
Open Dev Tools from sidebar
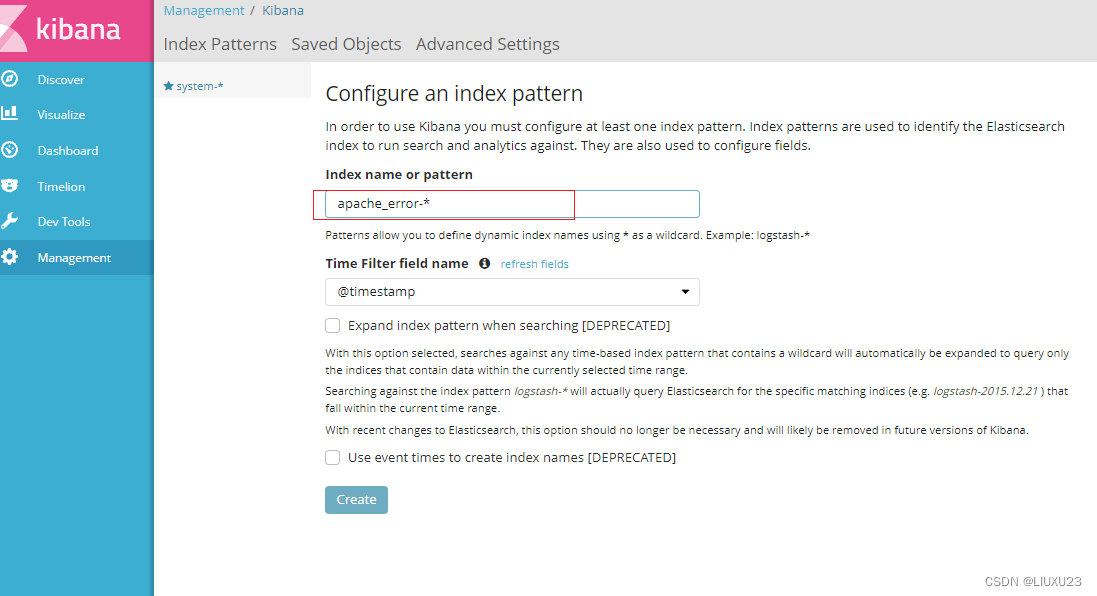[64, 222]
